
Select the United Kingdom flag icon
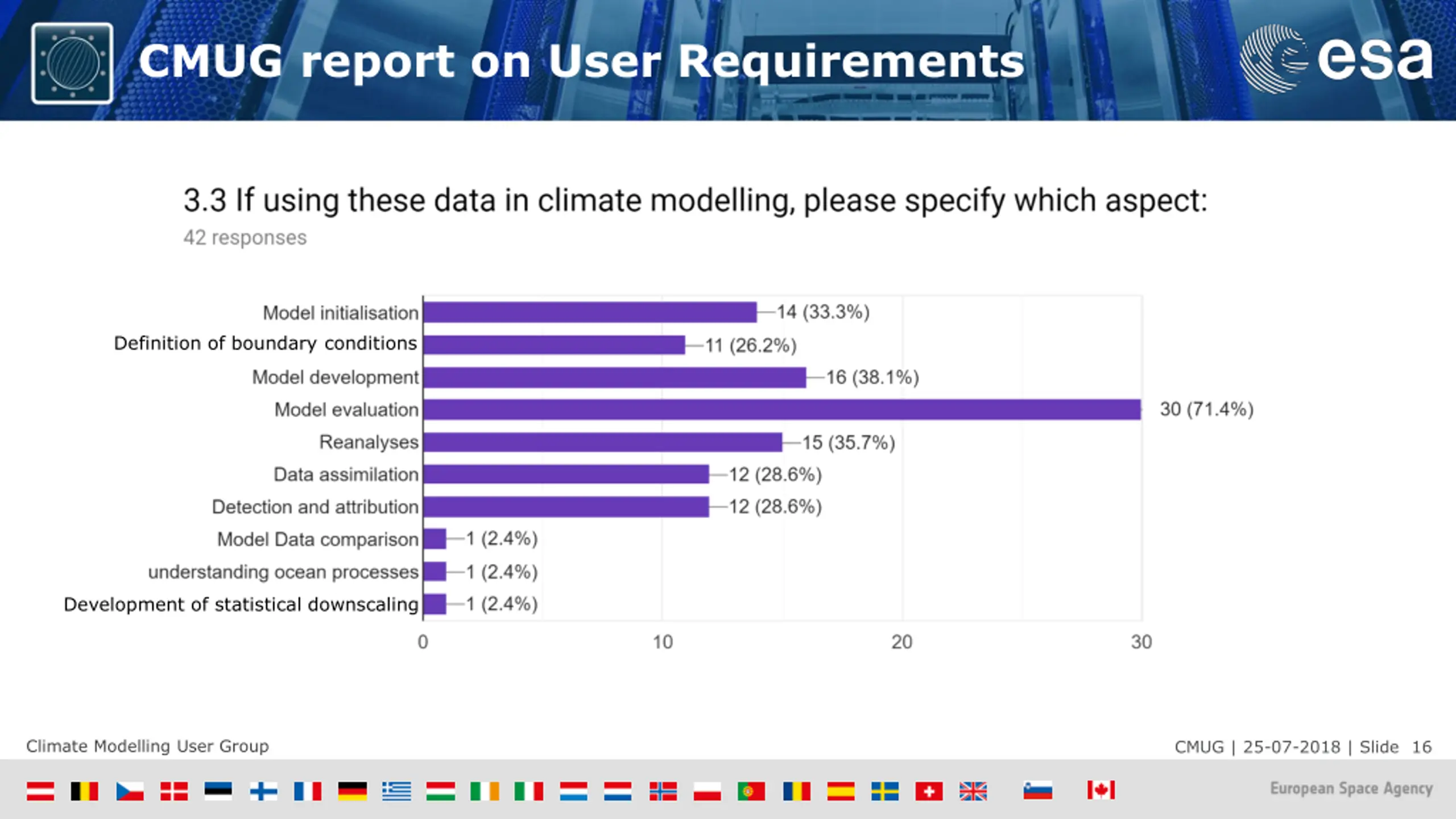point(974,791)
